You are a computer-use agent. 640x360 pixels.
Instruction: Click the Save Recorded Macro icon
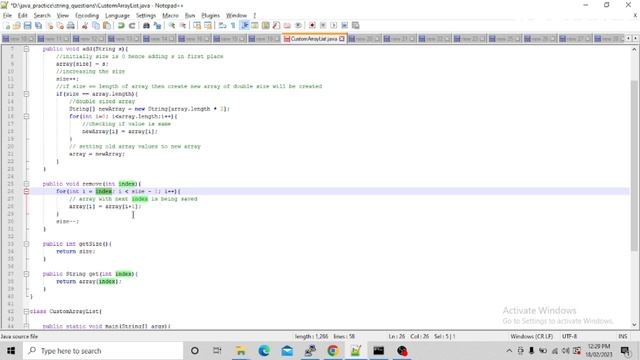point(356,25)
